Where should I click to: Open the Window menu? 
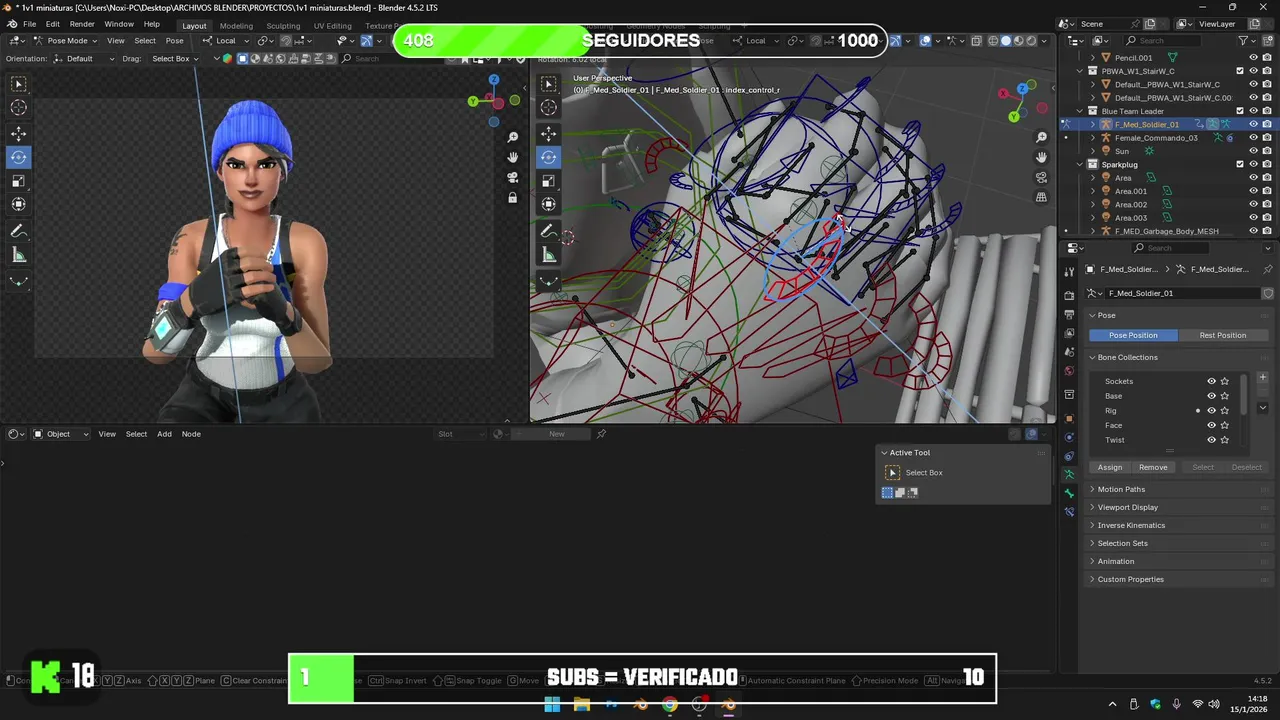click(x=119, y=24)
